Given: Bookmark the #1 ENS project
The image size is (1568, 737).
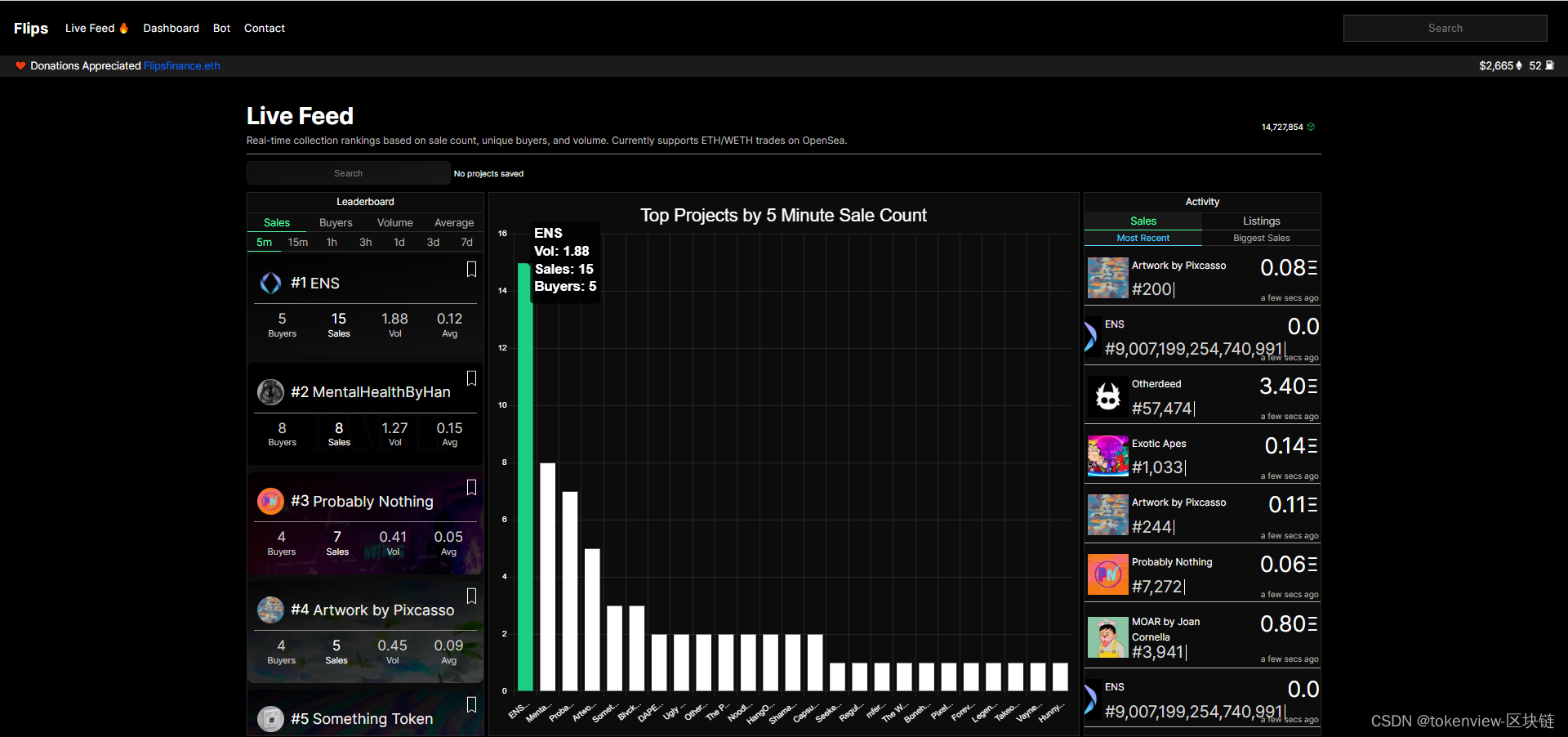Looking at the screenshot, I should [471, 269].
